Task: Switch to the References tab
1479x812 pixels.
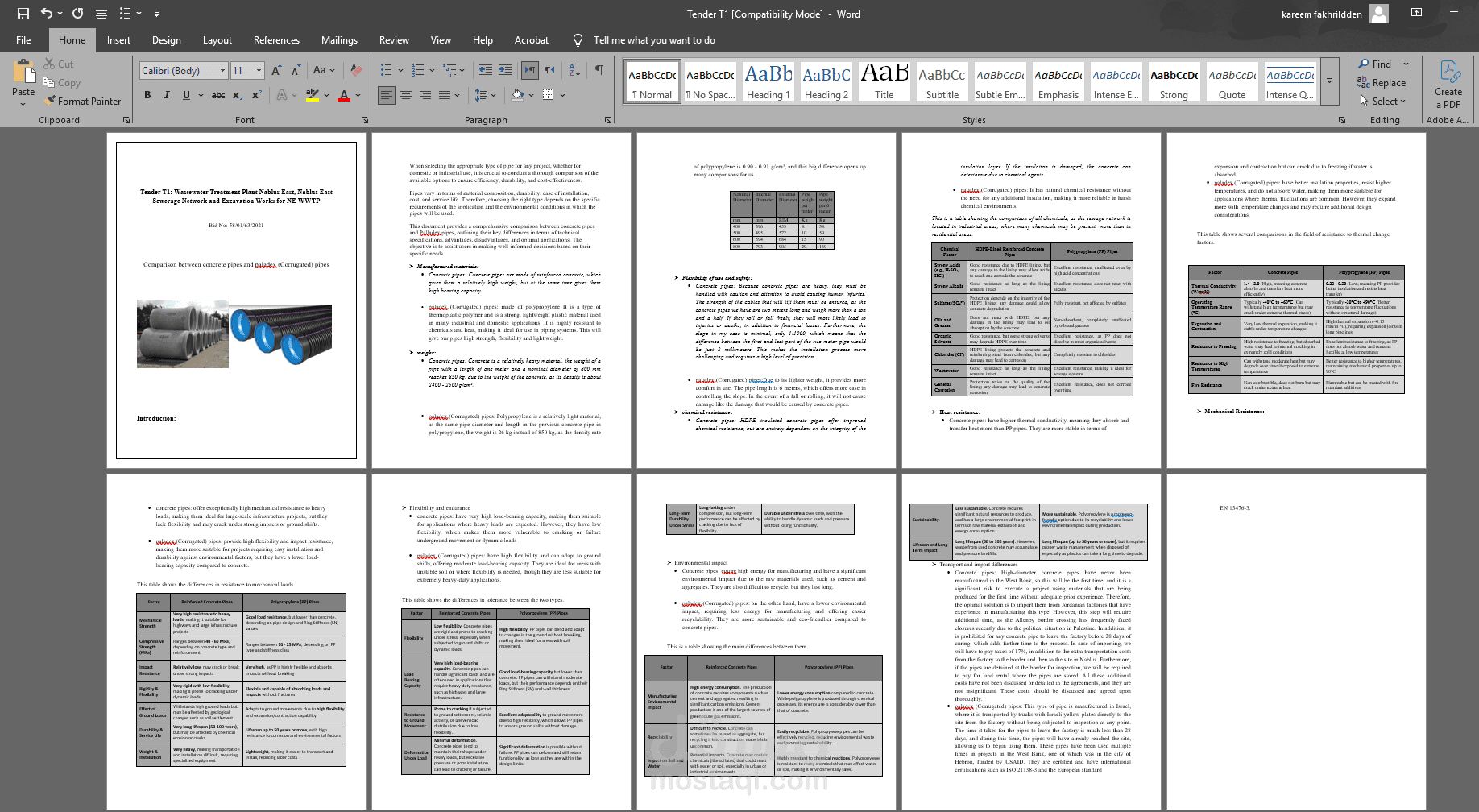Action: click(x=276, y=40)
